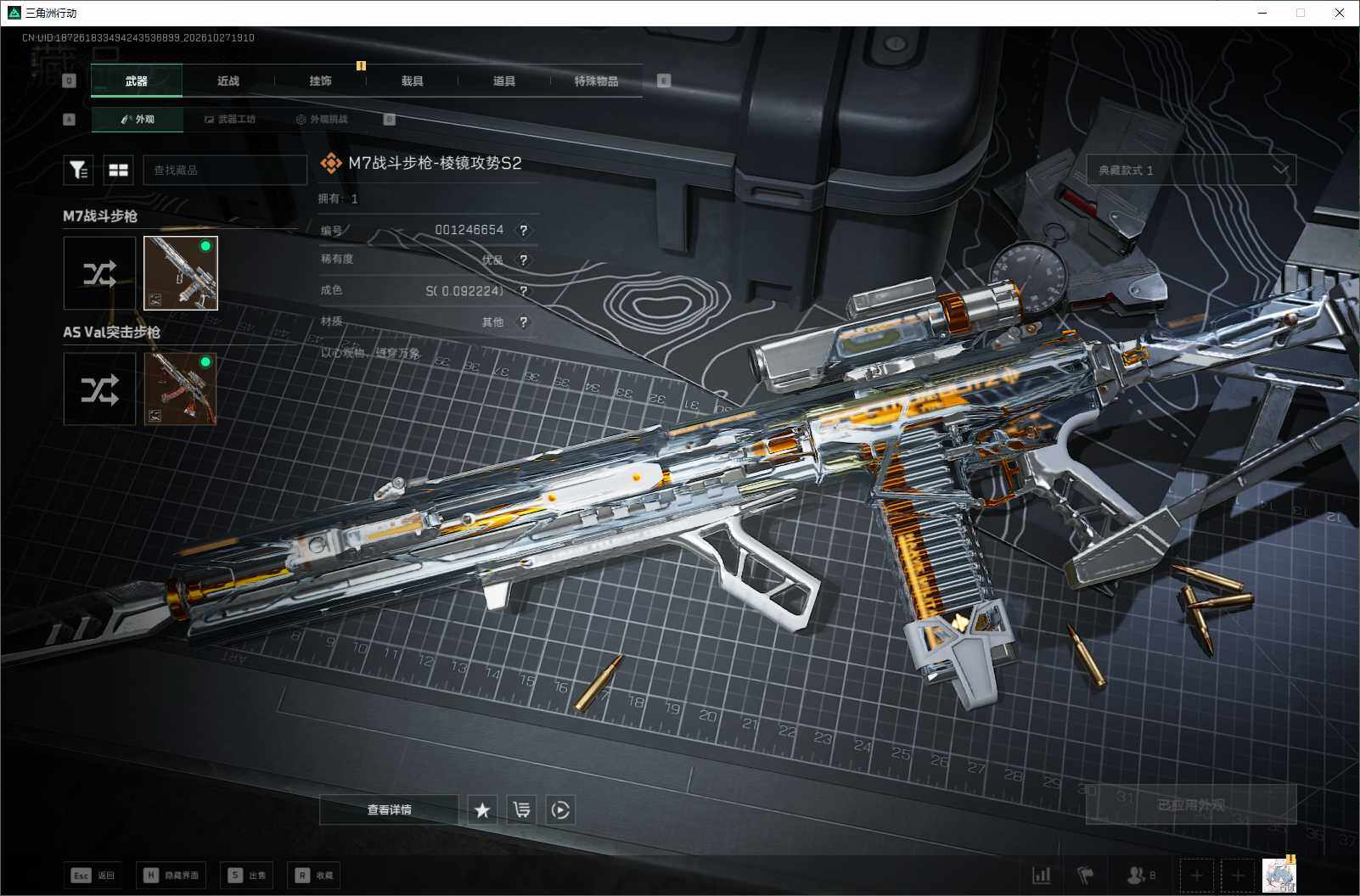1360x896 pixels.
Task: Select the AS Val突击步枪 skin thumbnail
Action: click(x=181, y=389)
